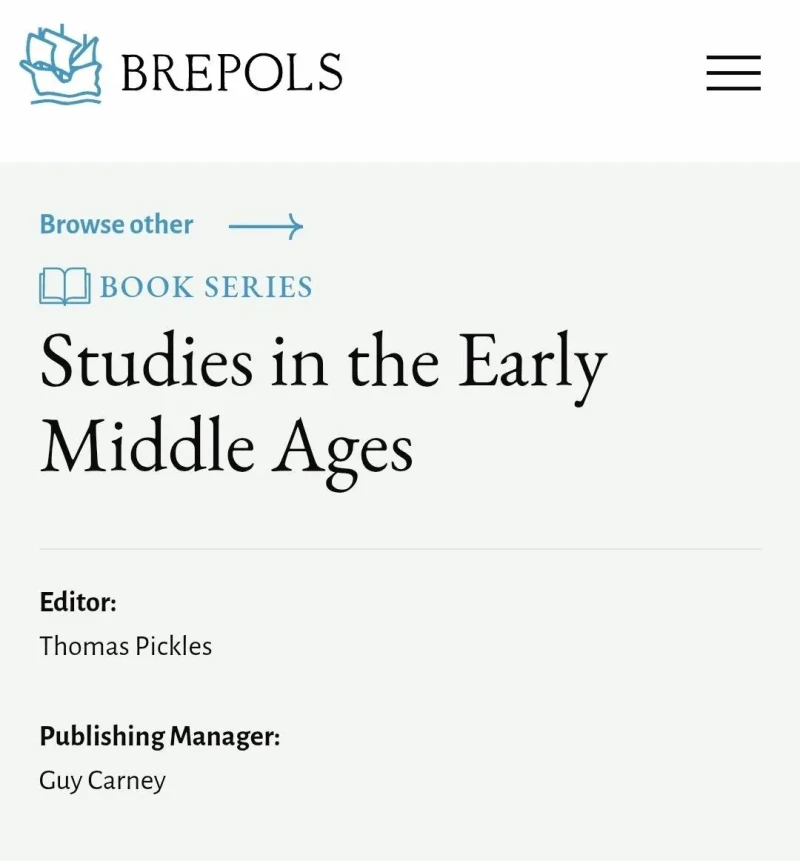Click the word Studies in the heading
The width and height of the screenshot is (800, 861).
coord(147,360)
